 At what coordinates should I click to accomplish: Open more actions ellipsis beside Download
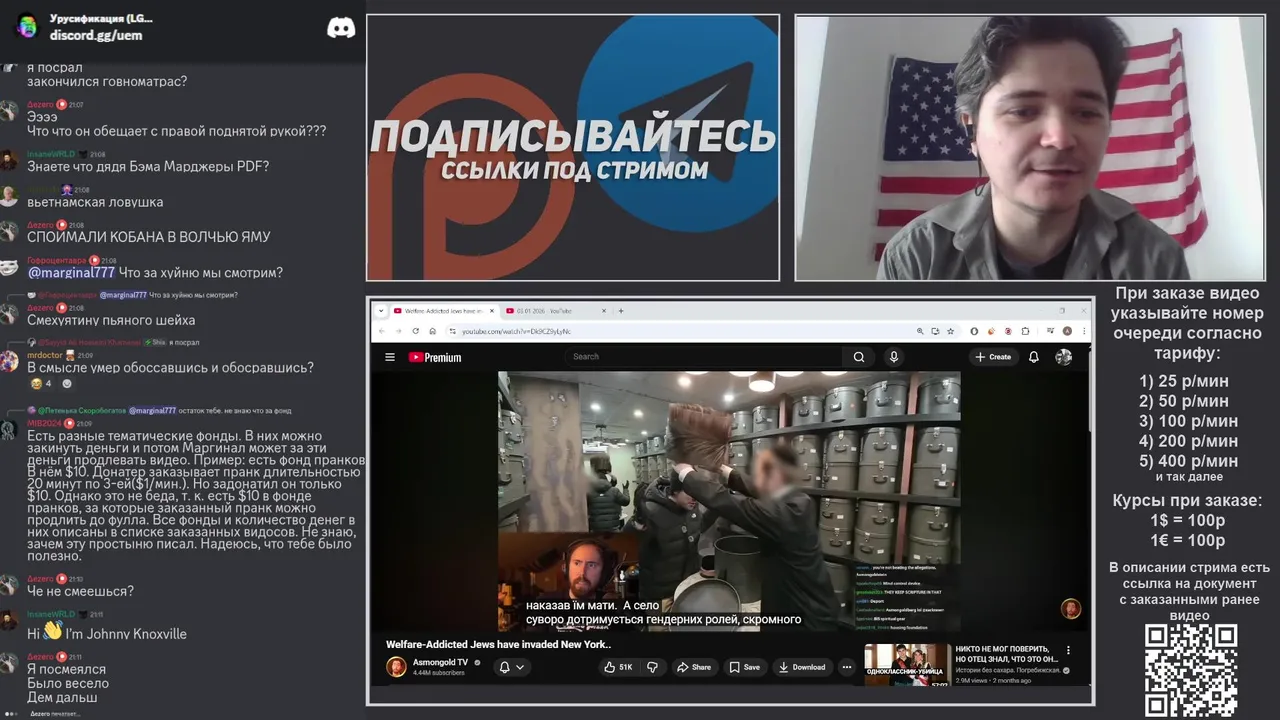(x=847, y=667)
